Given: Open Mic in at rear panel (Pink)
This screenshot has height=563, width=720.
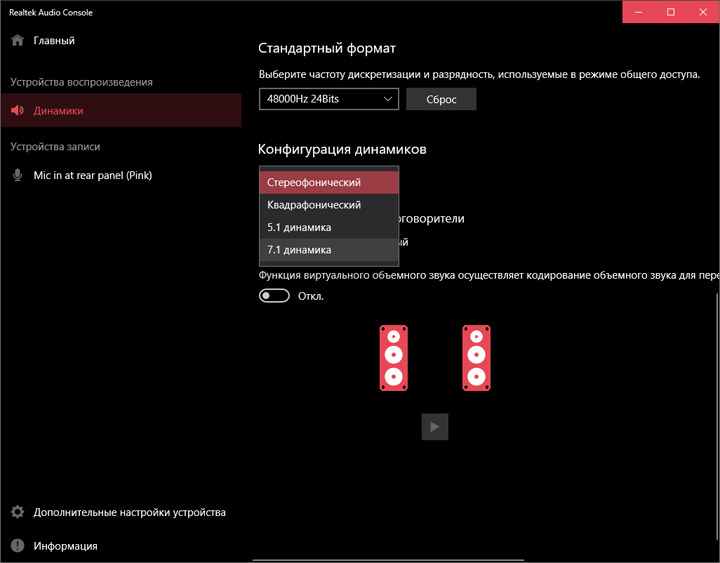Looking at the screenshot, I should tap(121, 175).
